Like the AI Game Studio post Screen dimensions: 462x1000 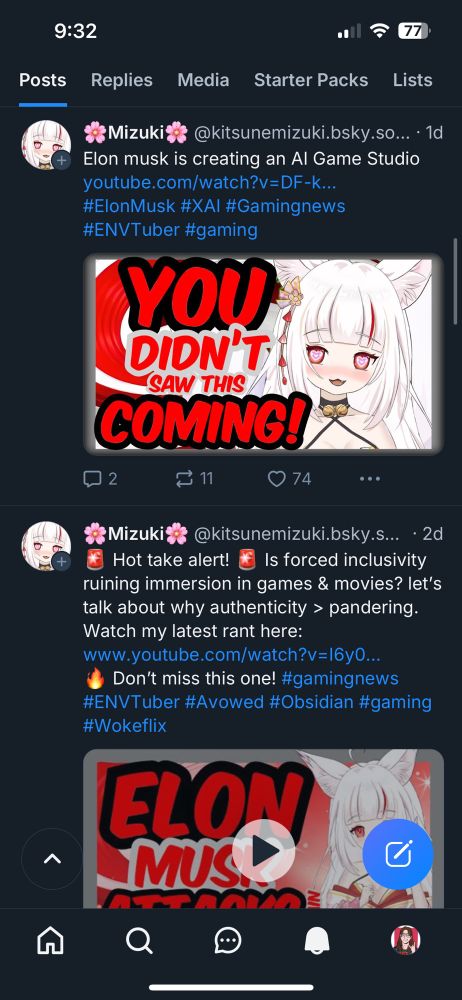(289, 478)
